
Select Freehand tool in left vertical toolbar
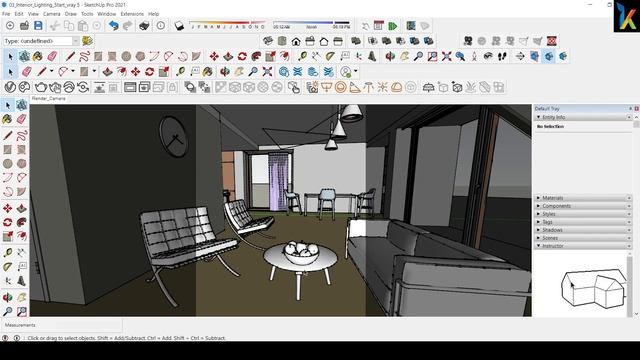point(22,135)
